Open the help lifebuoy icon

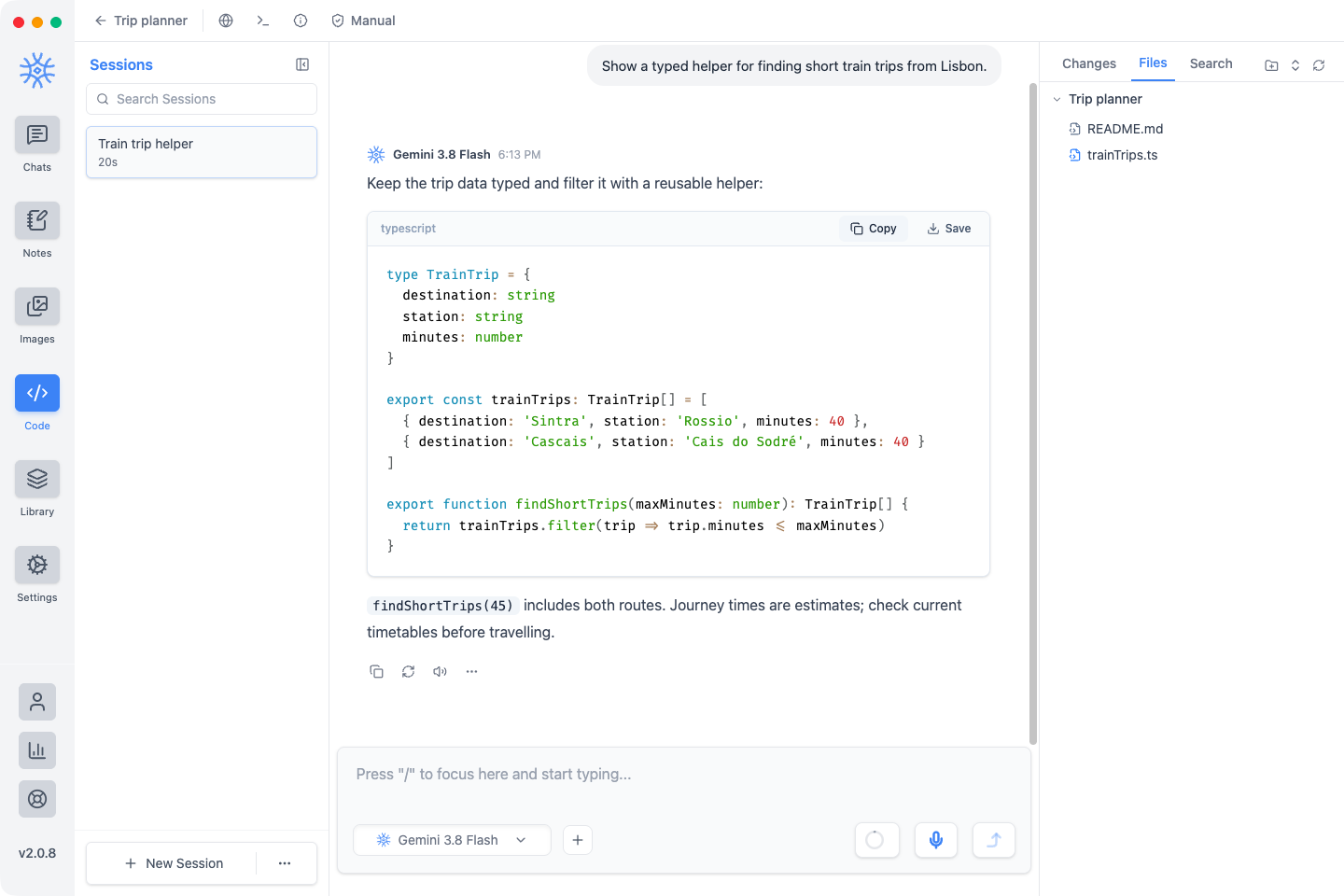37,799
